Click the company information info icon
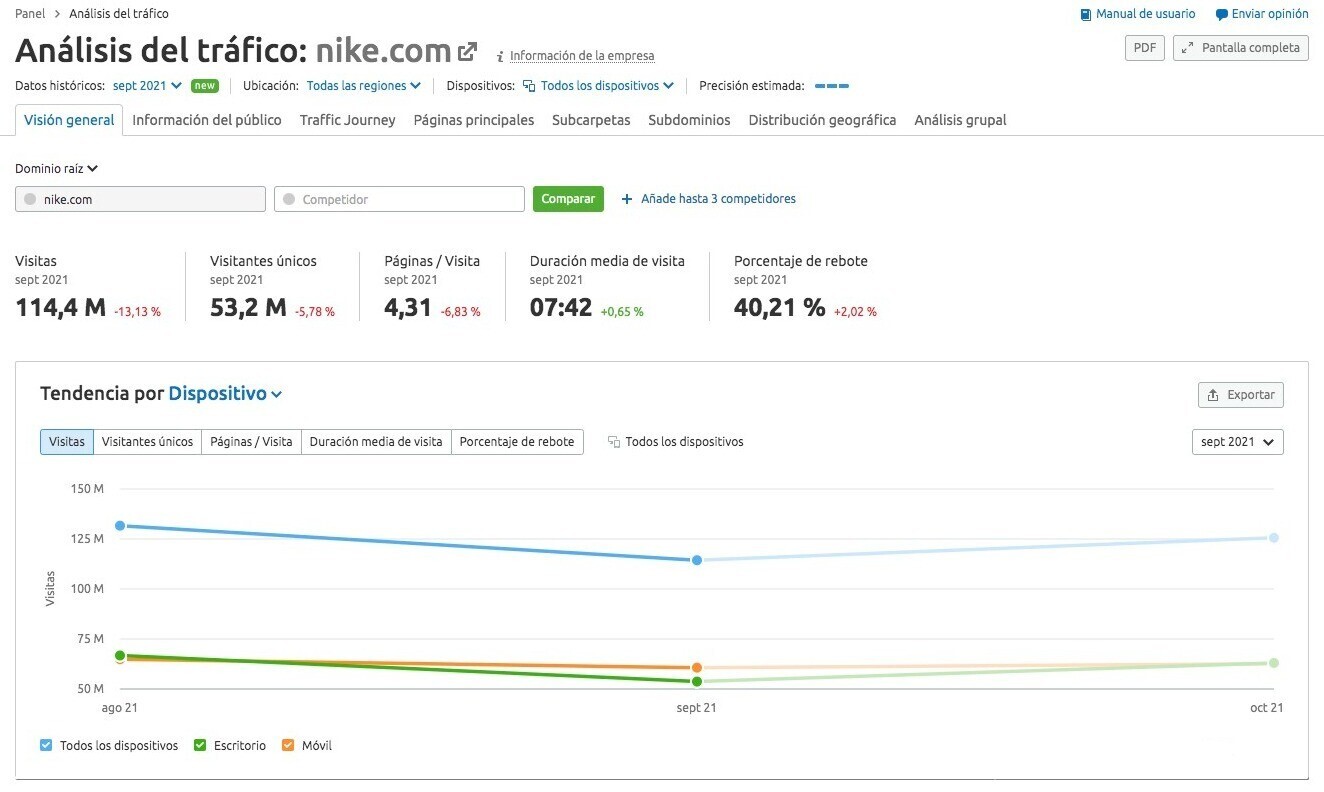Screen dimensions: 1324x792 (500, 57)
